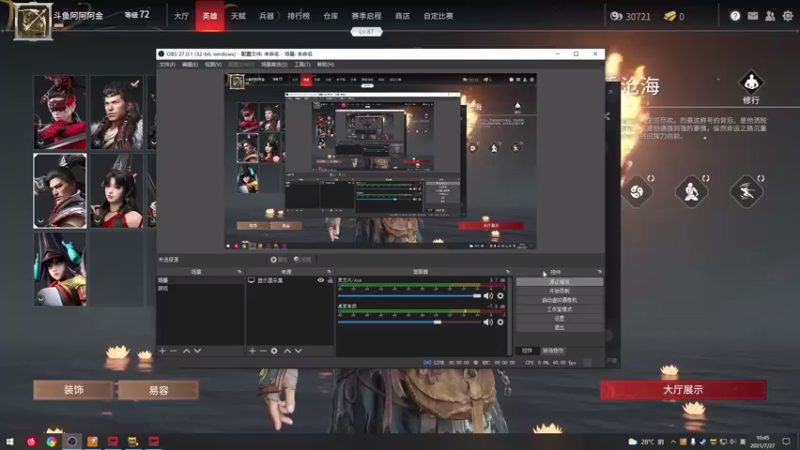
Task: Add a new source with the plus icon
Action: tap(252, 351)
